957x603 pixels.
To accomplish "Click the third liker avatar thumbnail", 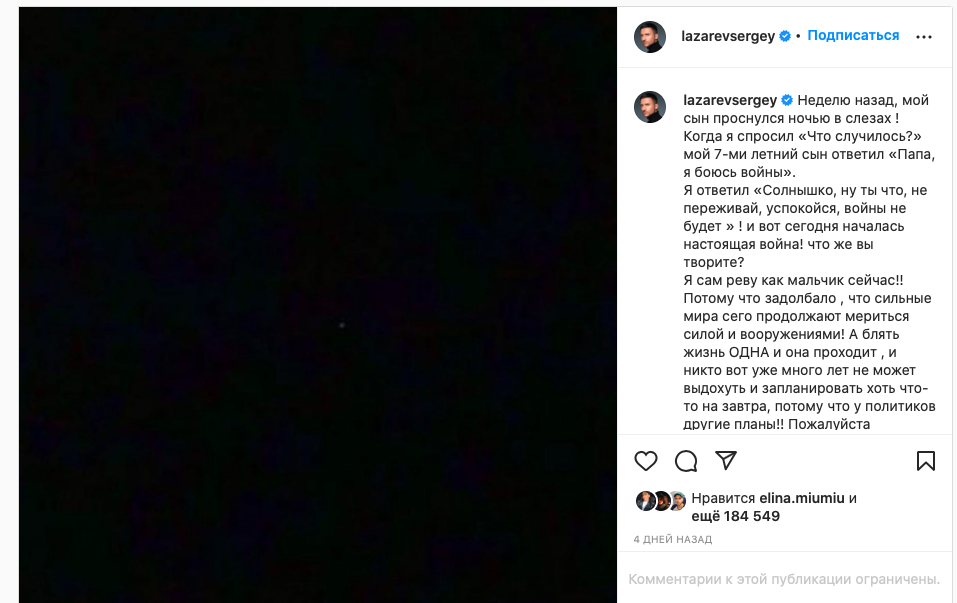I will point(677,501).
